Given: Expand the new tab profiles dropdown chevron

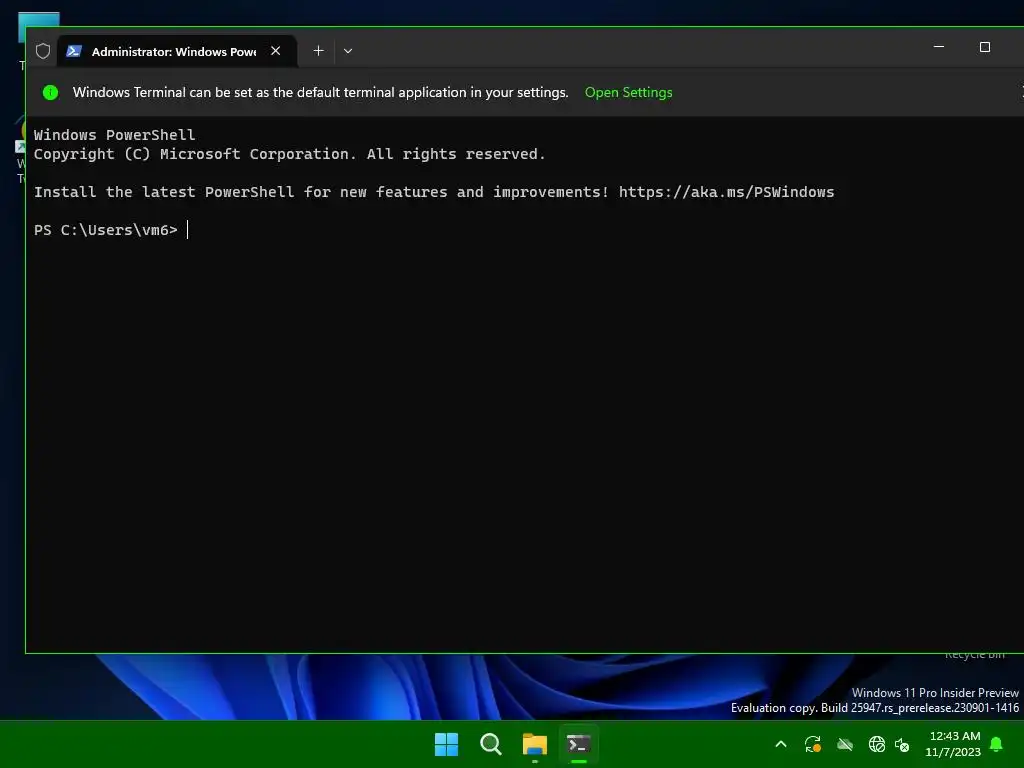Looking at the screenshot, I should pyautogui.click(x=348, y=51).
